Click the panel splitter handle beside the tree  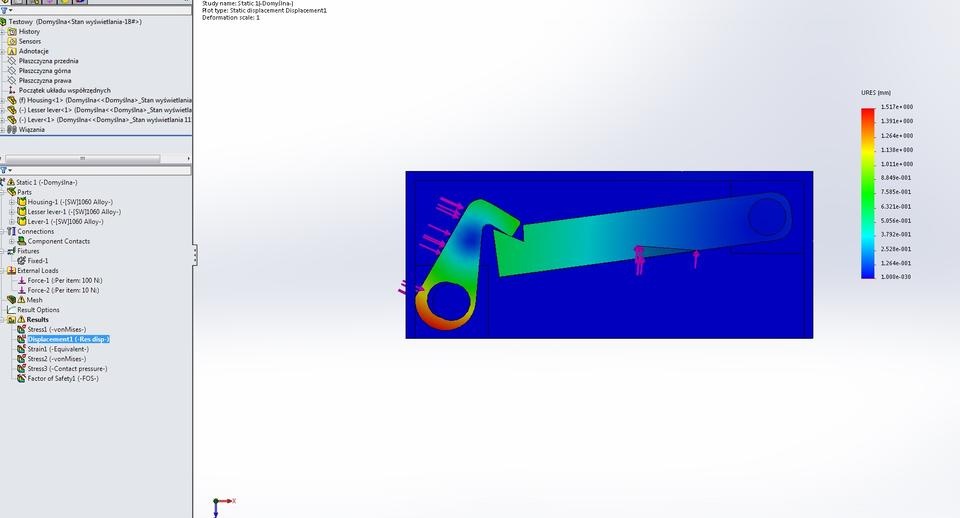click(x=195, y=255)
